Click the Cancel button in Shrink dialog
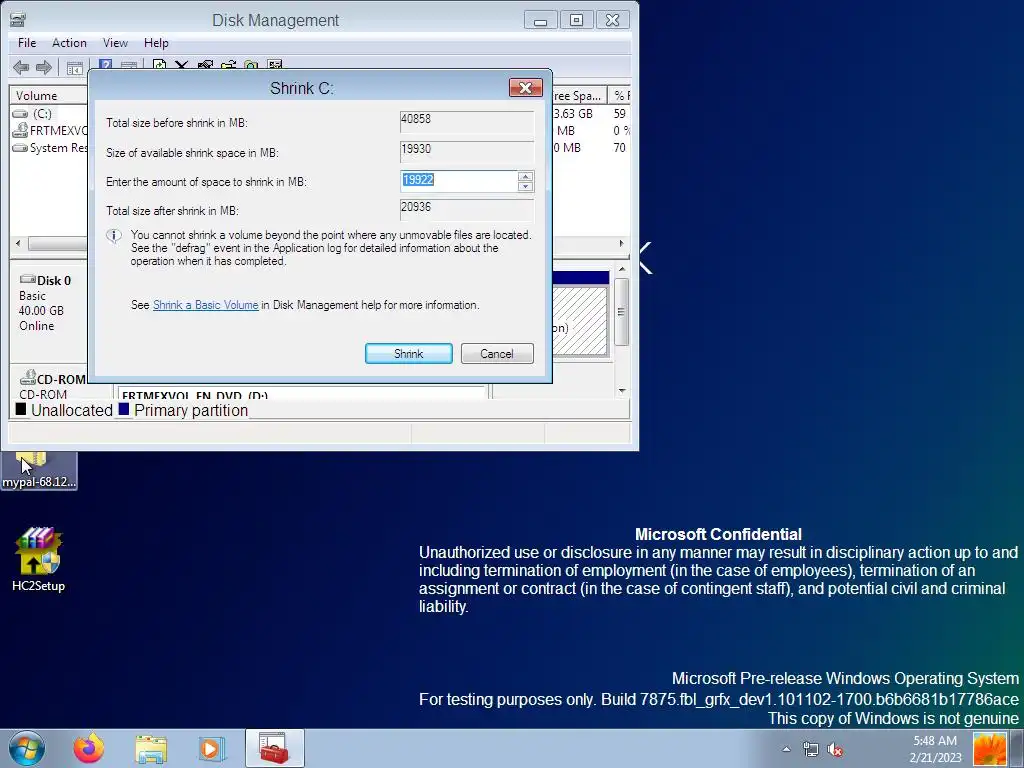The image size is (1024, 768). [x=497, y=353]
